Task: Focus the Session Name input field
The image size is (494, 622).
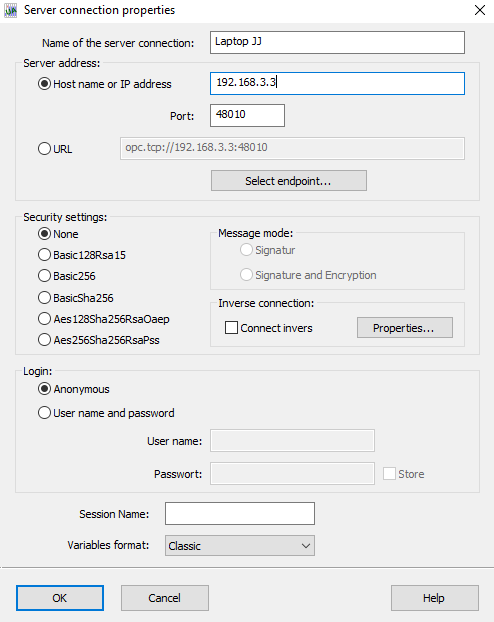Action: tap(240, 513)
